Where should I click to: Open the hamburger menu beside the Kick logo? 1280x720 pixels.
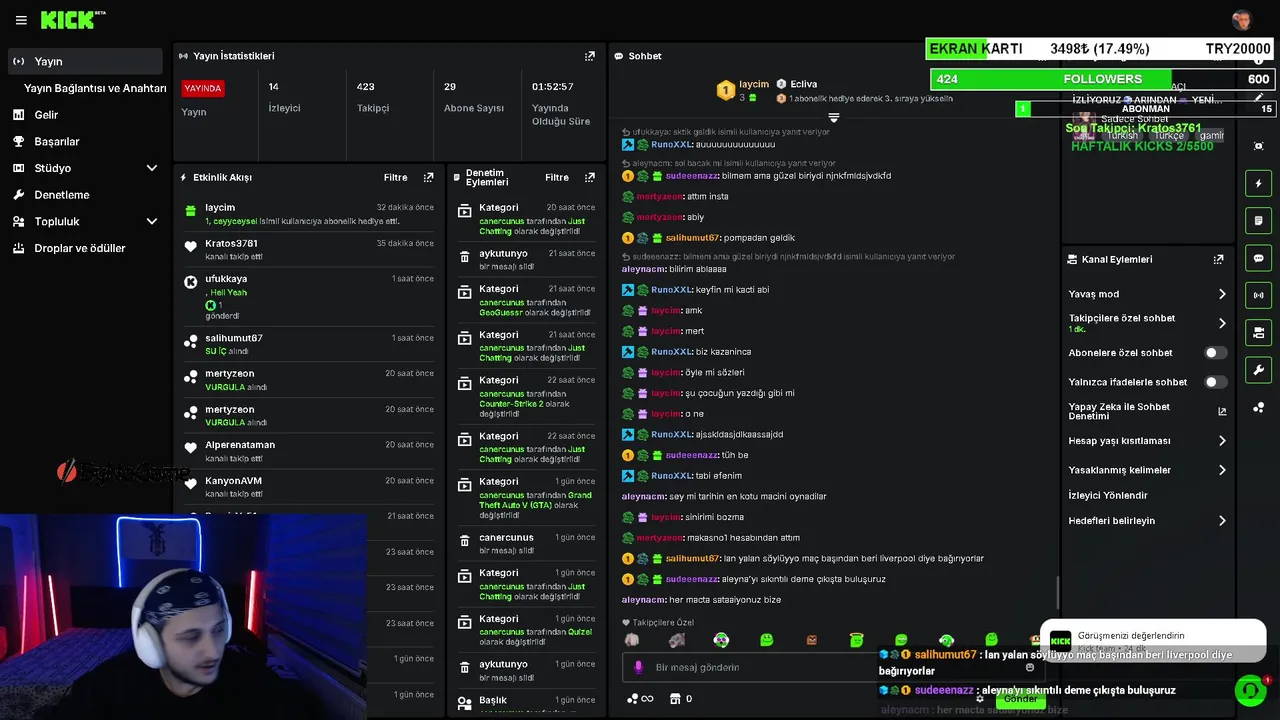pos(21,20)
